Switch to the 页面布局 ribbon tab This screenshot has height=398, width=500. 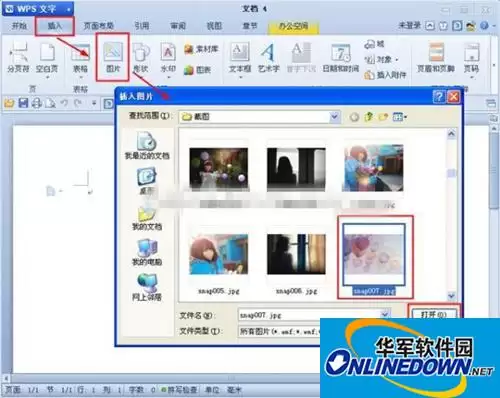click(x=99, y=26)
